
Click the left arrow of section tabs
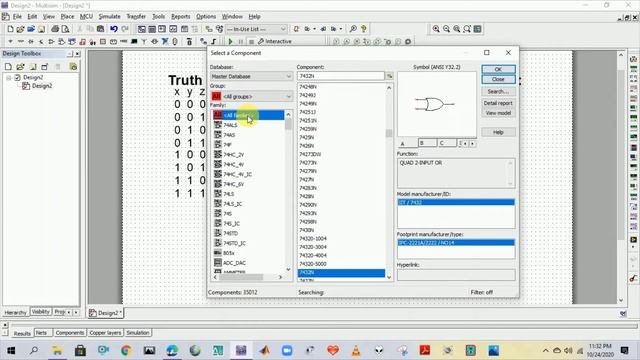pos(465,143)
